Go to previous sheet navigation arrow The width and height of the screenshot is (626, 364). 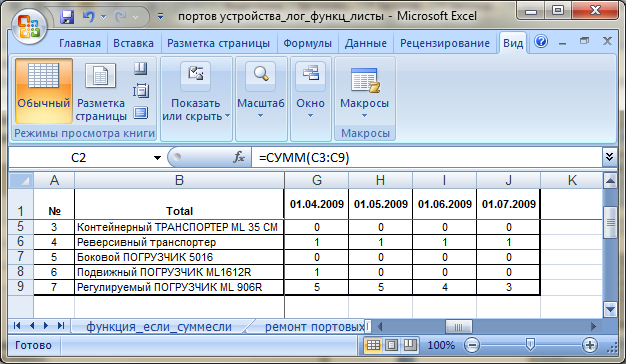[x=32, y=326]
